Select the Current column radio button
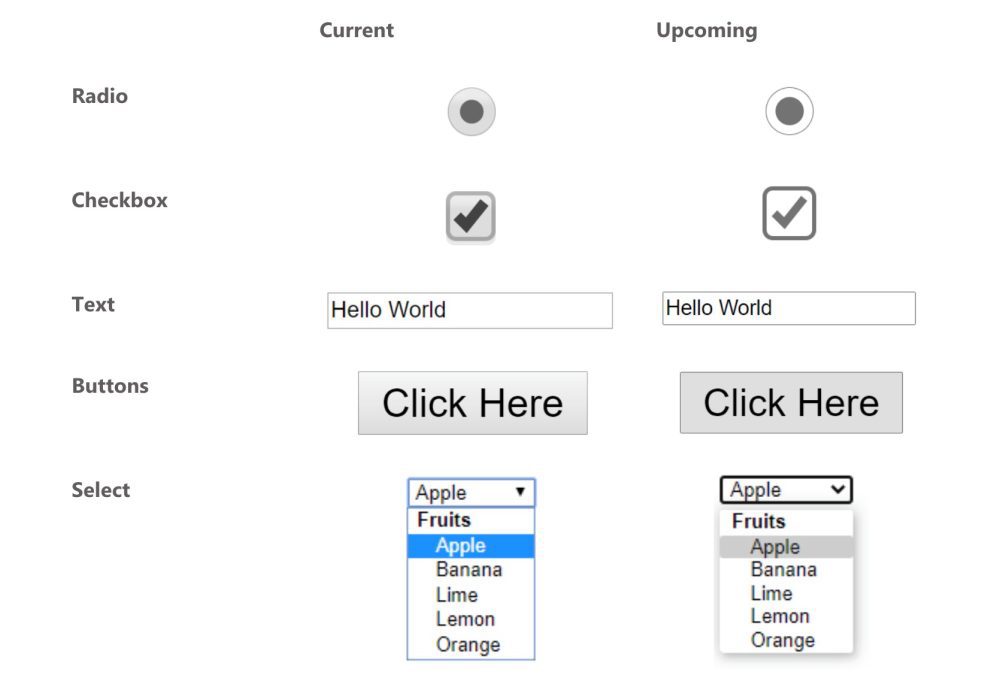Image resolution: width=1000 pixels, height=691 pixels. coord(472,111)
